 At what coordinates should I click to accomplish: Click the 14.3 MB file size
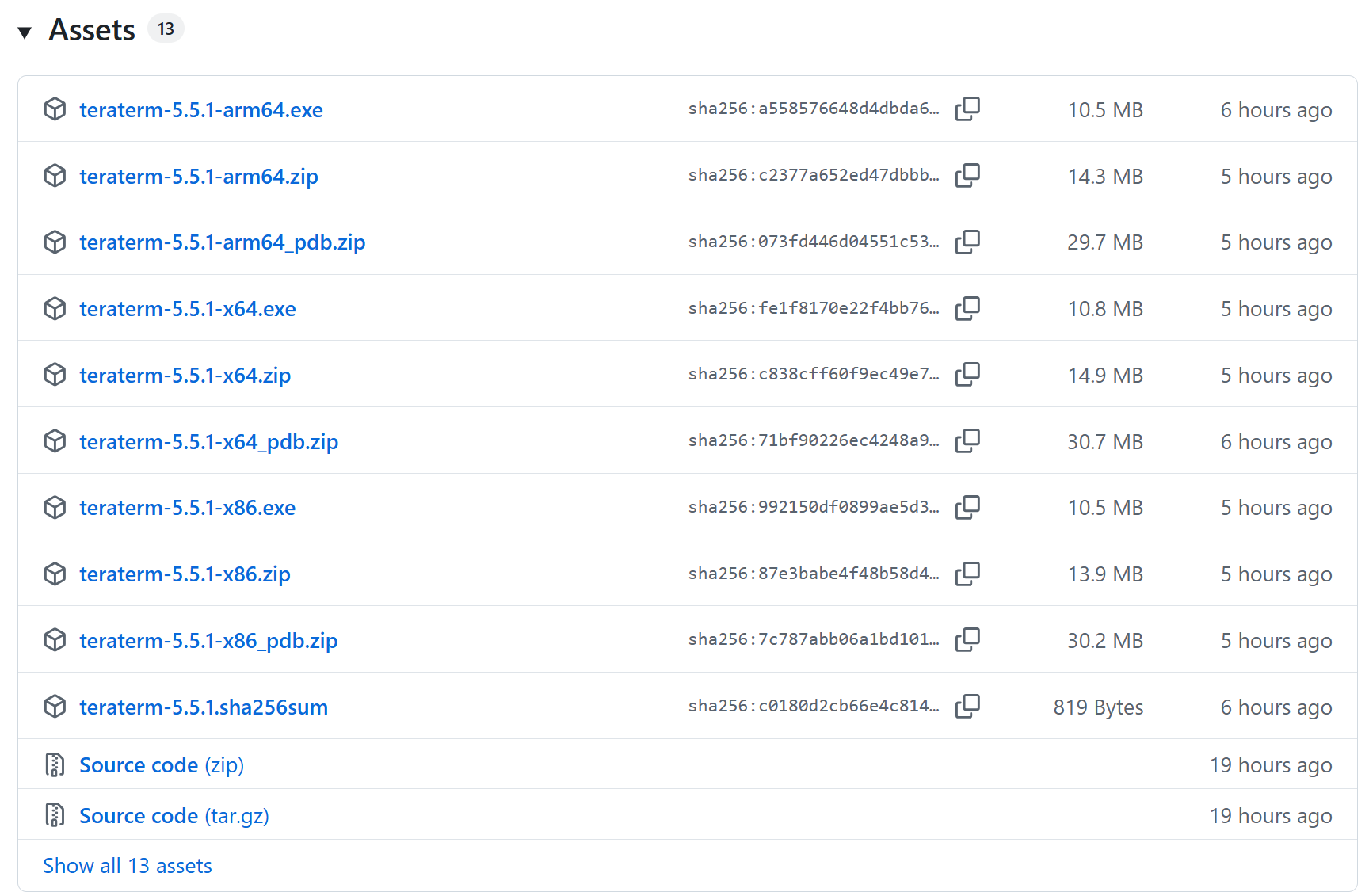(x=1105, y=176)
